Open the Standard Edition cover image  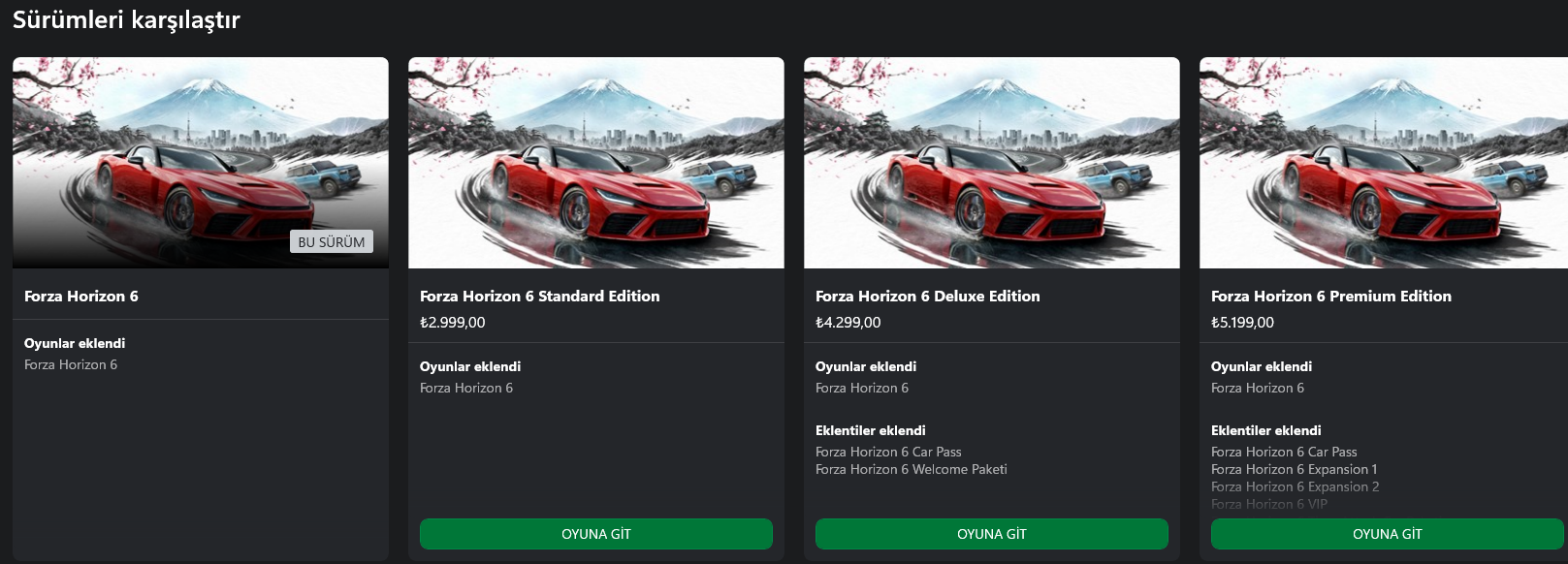point(595,162)
